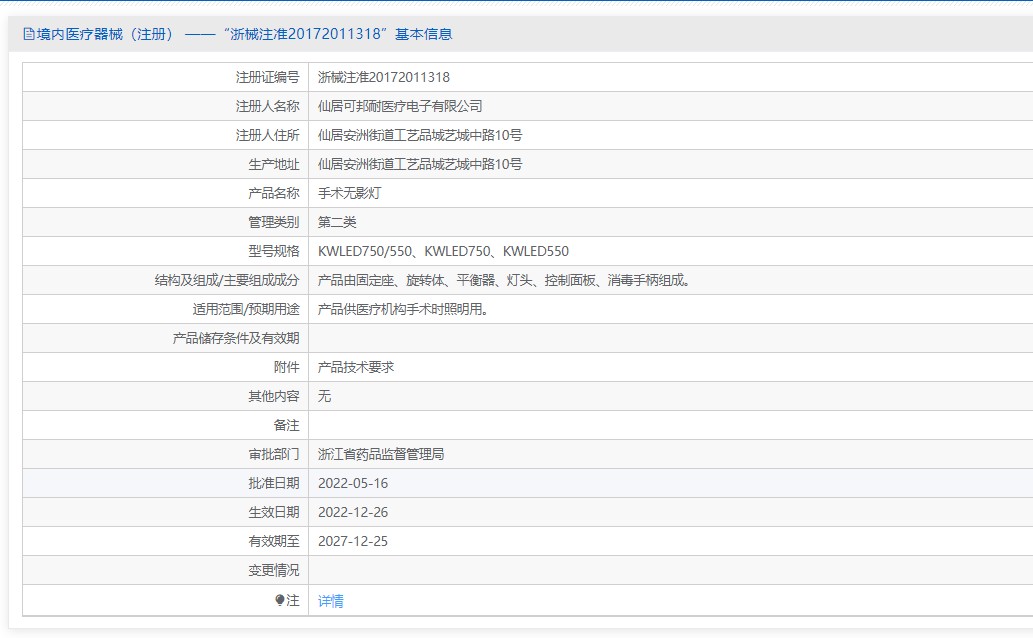Image resolution: width=1033 pixels, height=638 pixels.
Task: Click the 管理类别 label
Action: point(273,222)
